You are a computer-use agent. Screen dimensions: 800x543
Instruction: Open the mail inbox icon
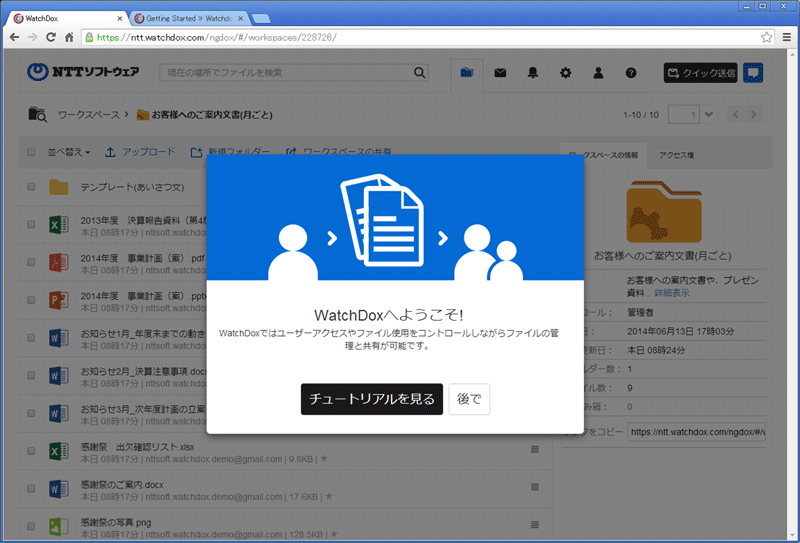[x=500, y=73]
